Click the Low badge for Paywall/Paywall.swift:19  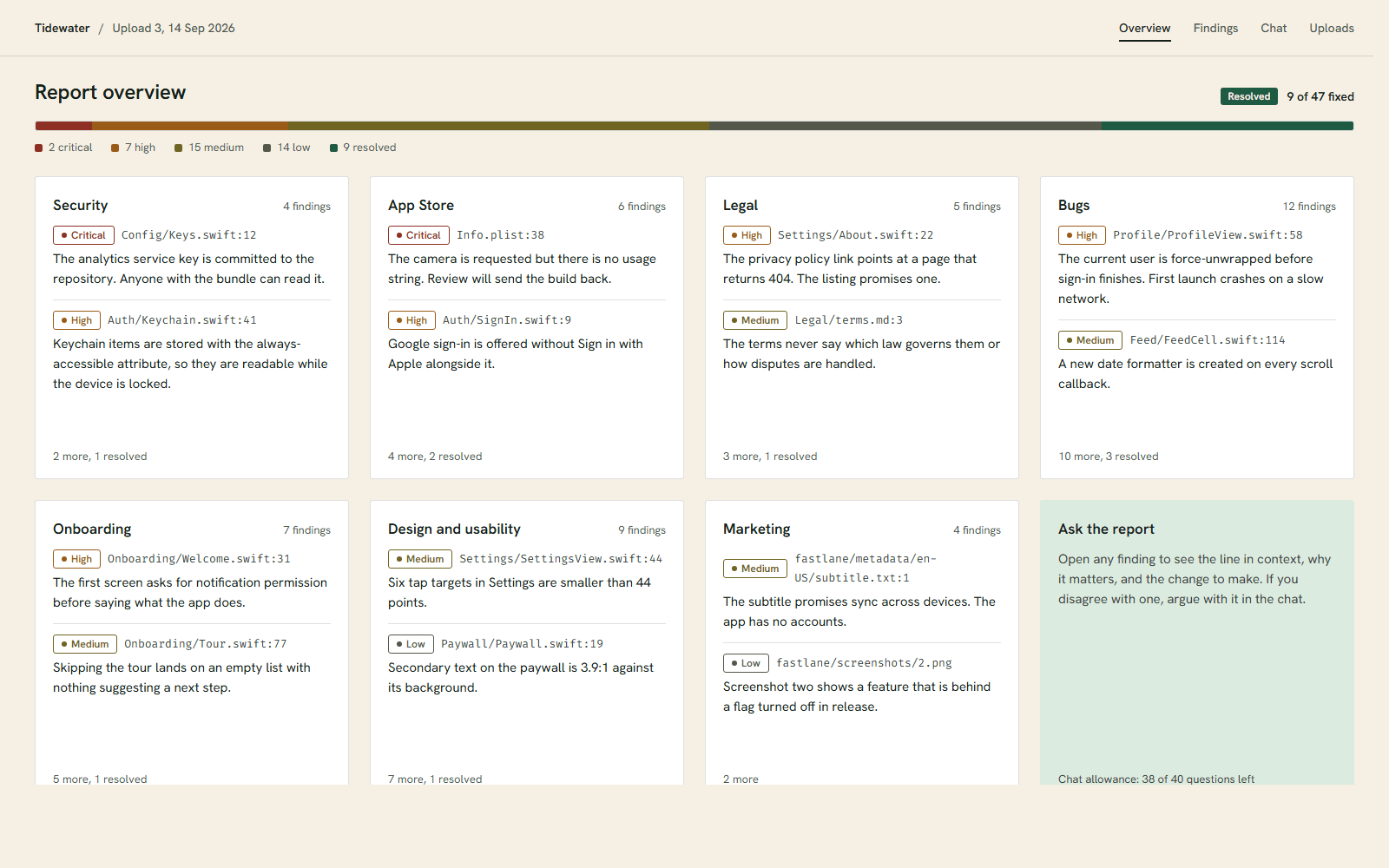click(411, 644)
